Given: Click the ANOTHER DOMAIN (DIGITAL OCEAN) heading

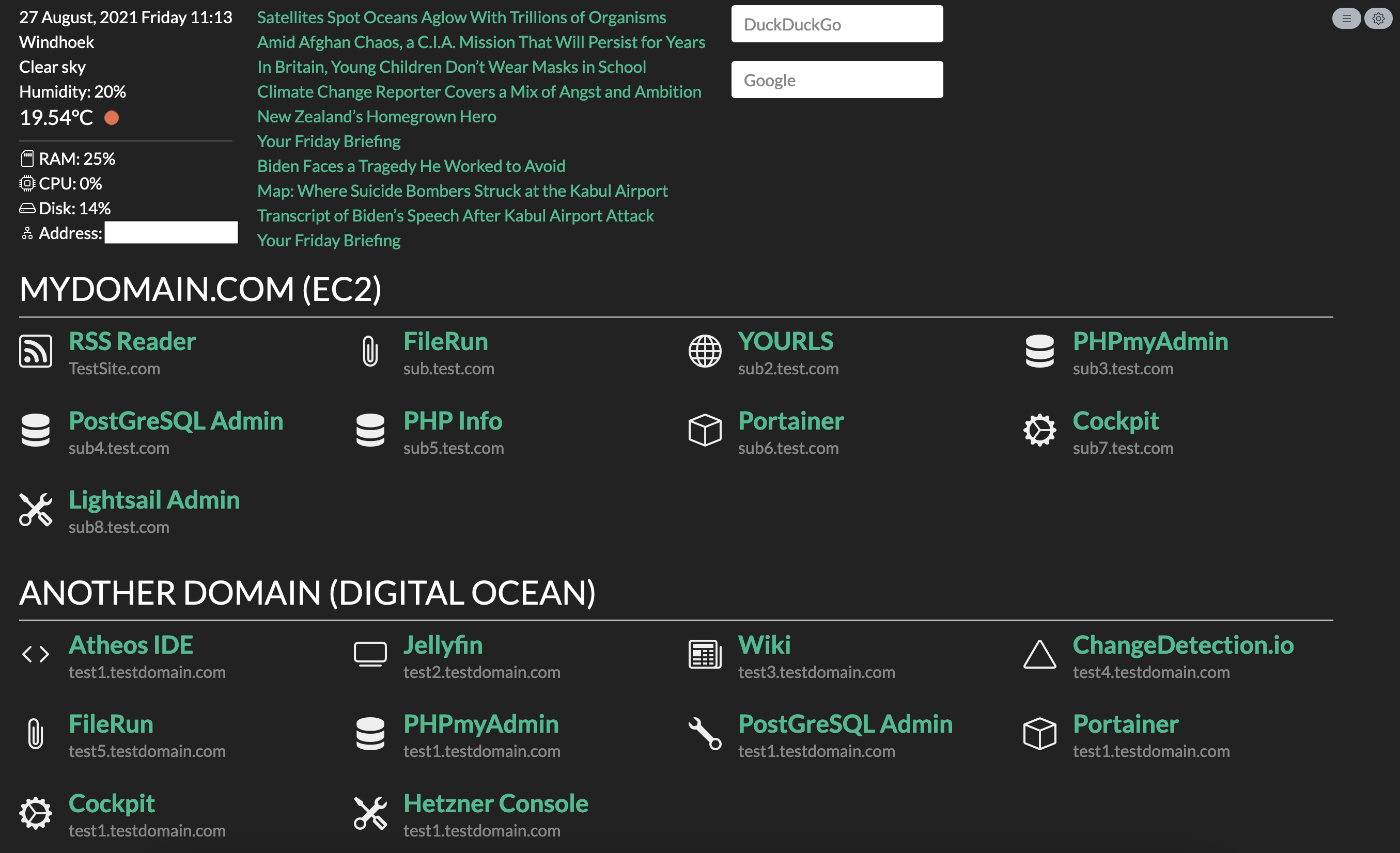Looking at the screenshot, I should pos(307,593).
